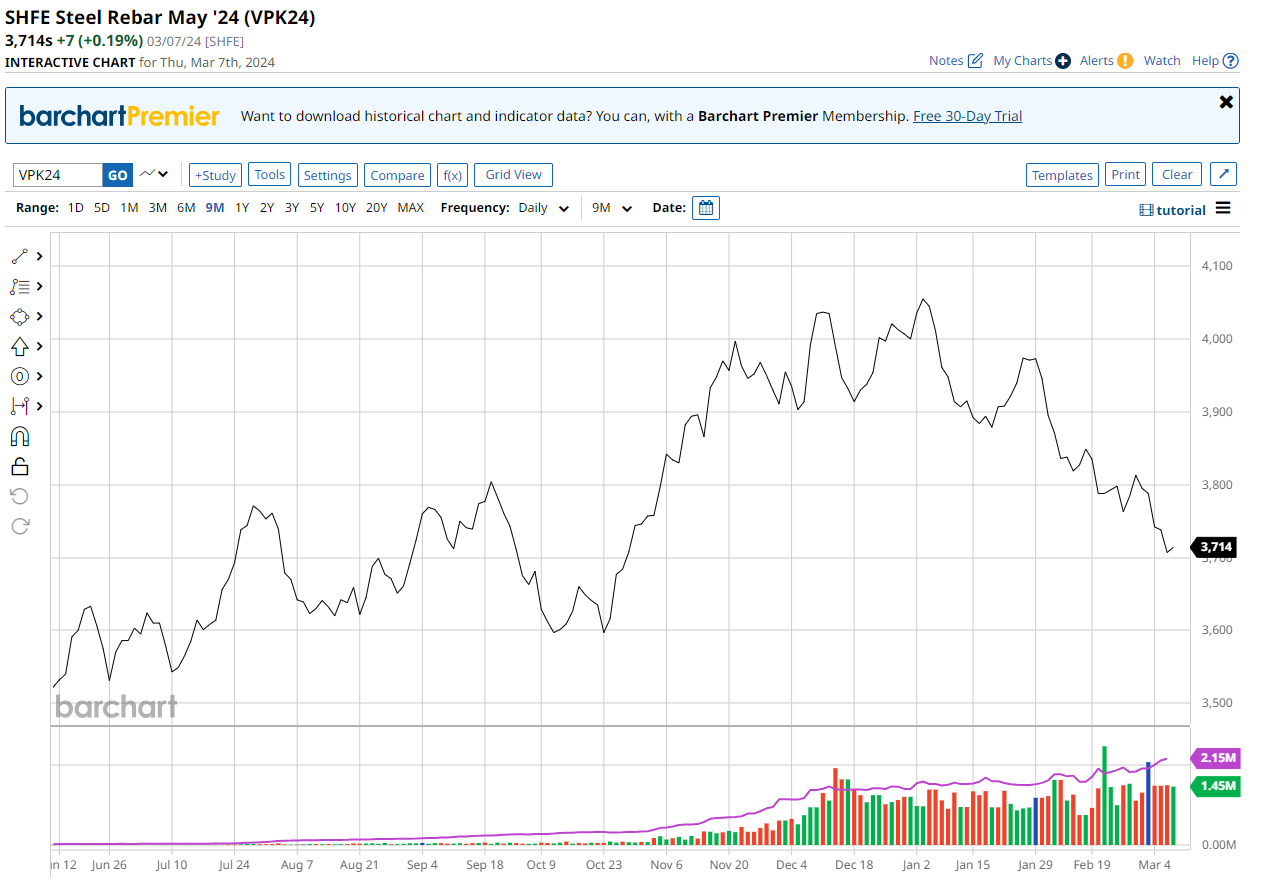The width and height of the screenshot is (1263, 888).
Task: Select the arrow marker shapes tool
Action: [x=20, y=347]
